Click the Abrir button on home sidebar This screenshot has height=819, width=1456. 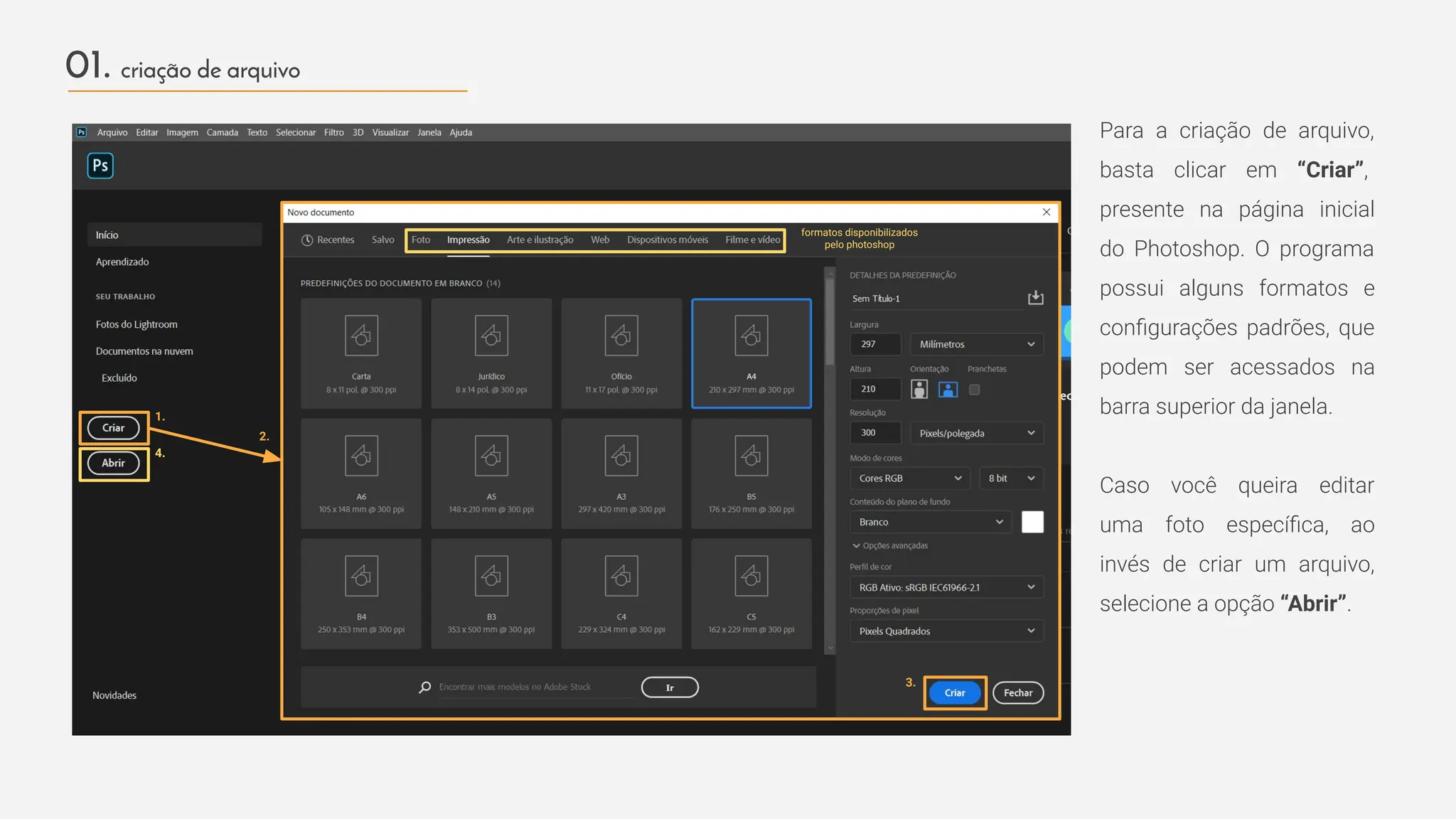click(113, 463)
